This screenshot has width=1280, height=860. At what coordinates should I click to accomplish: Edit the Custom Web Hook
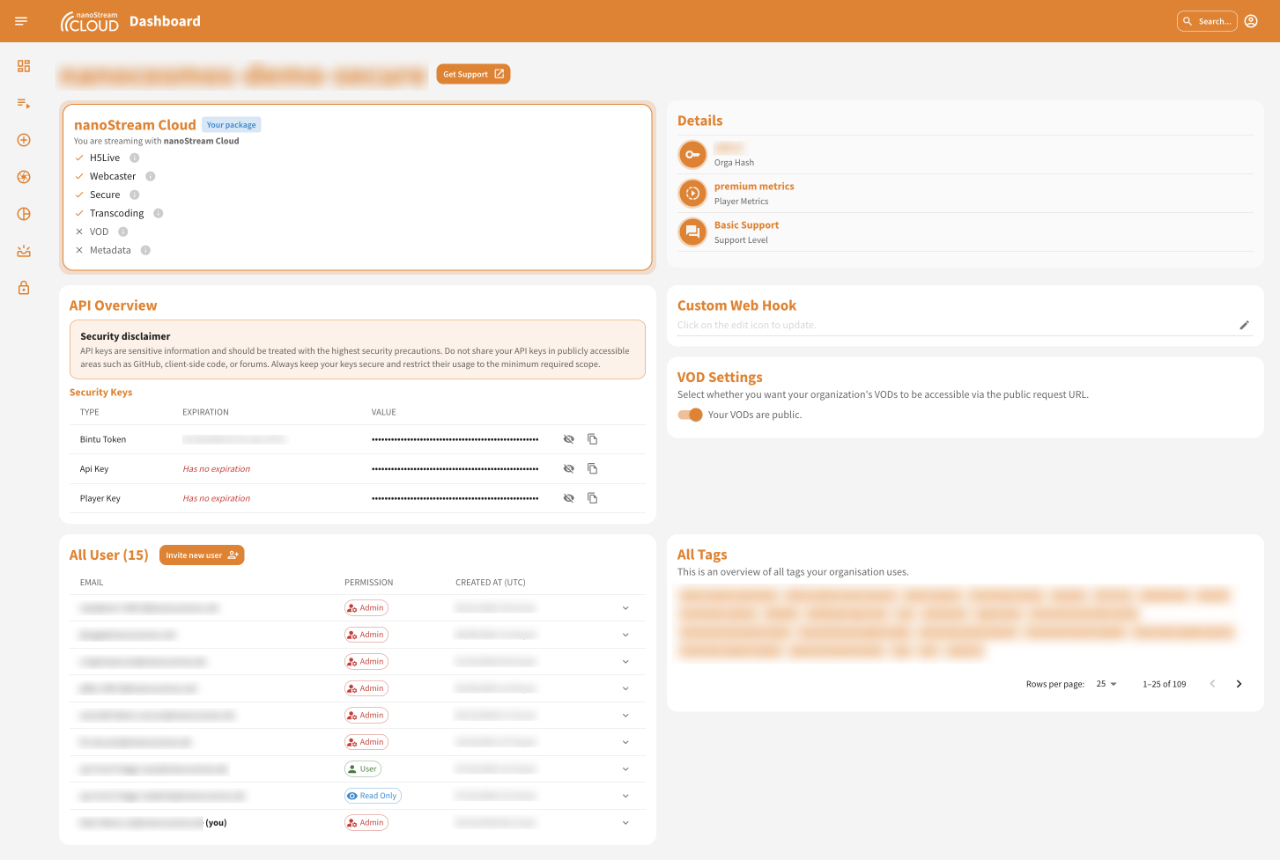tap(1244, 325)
